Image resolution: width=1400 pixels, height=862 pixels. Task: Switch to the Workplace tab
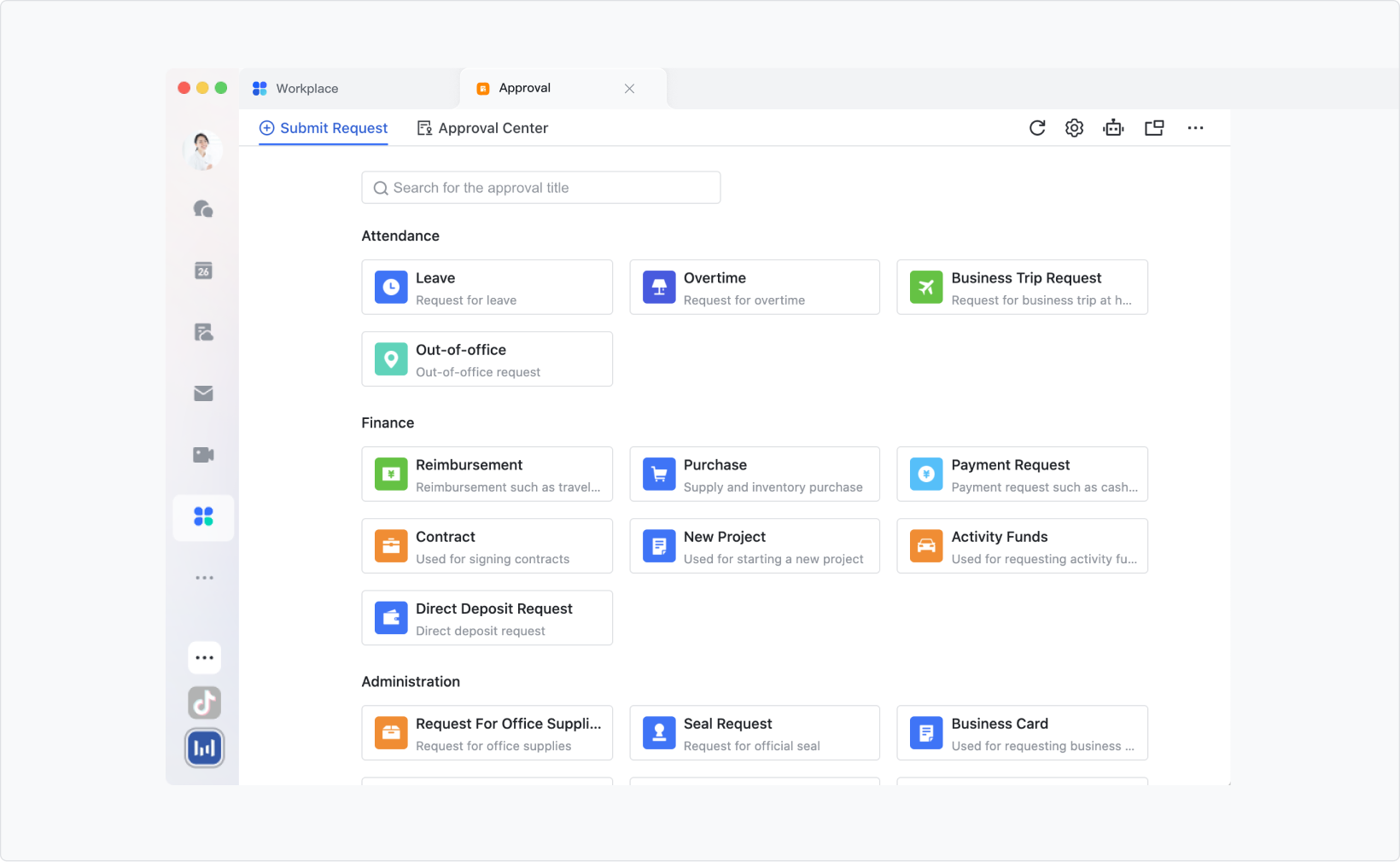click(306, 88)
